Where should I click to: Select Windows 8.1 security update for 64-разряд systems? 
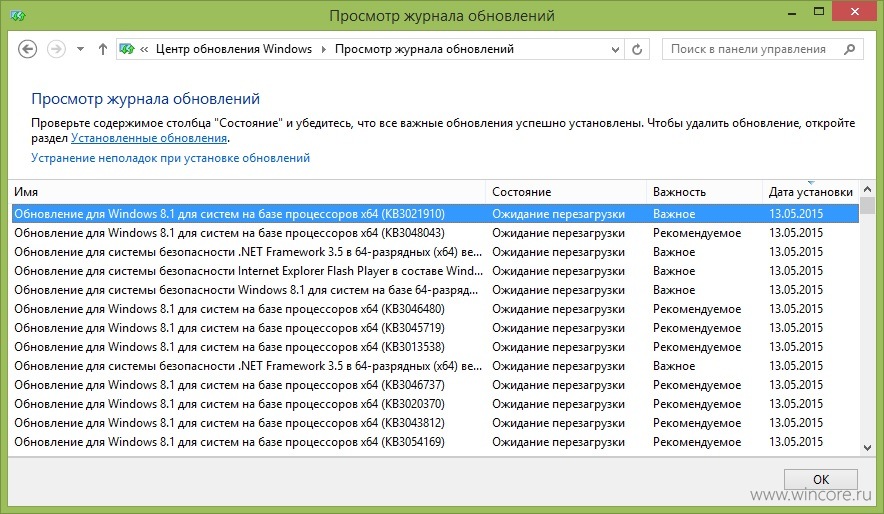(x=435, y=290)
